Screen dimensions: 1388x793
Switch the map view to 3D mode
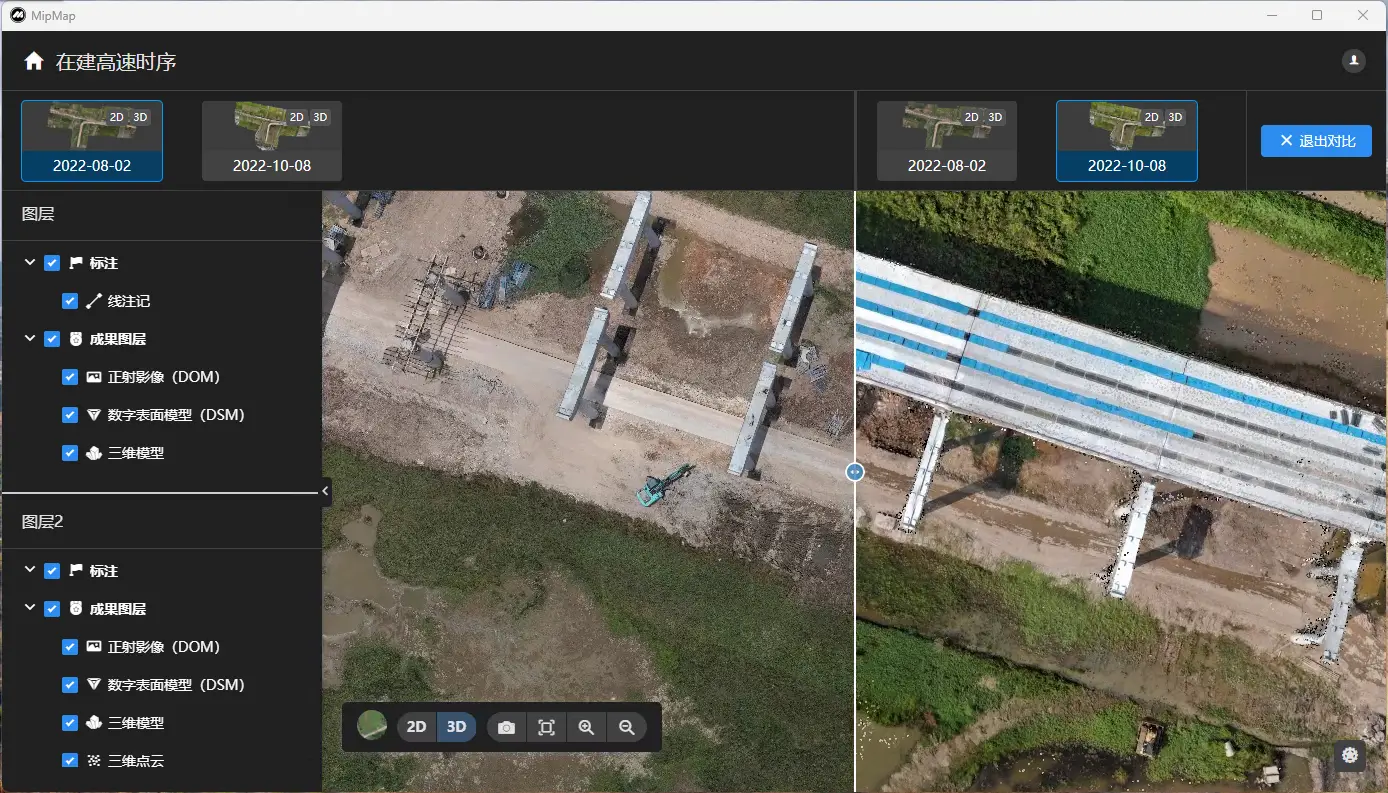[457, 727]
